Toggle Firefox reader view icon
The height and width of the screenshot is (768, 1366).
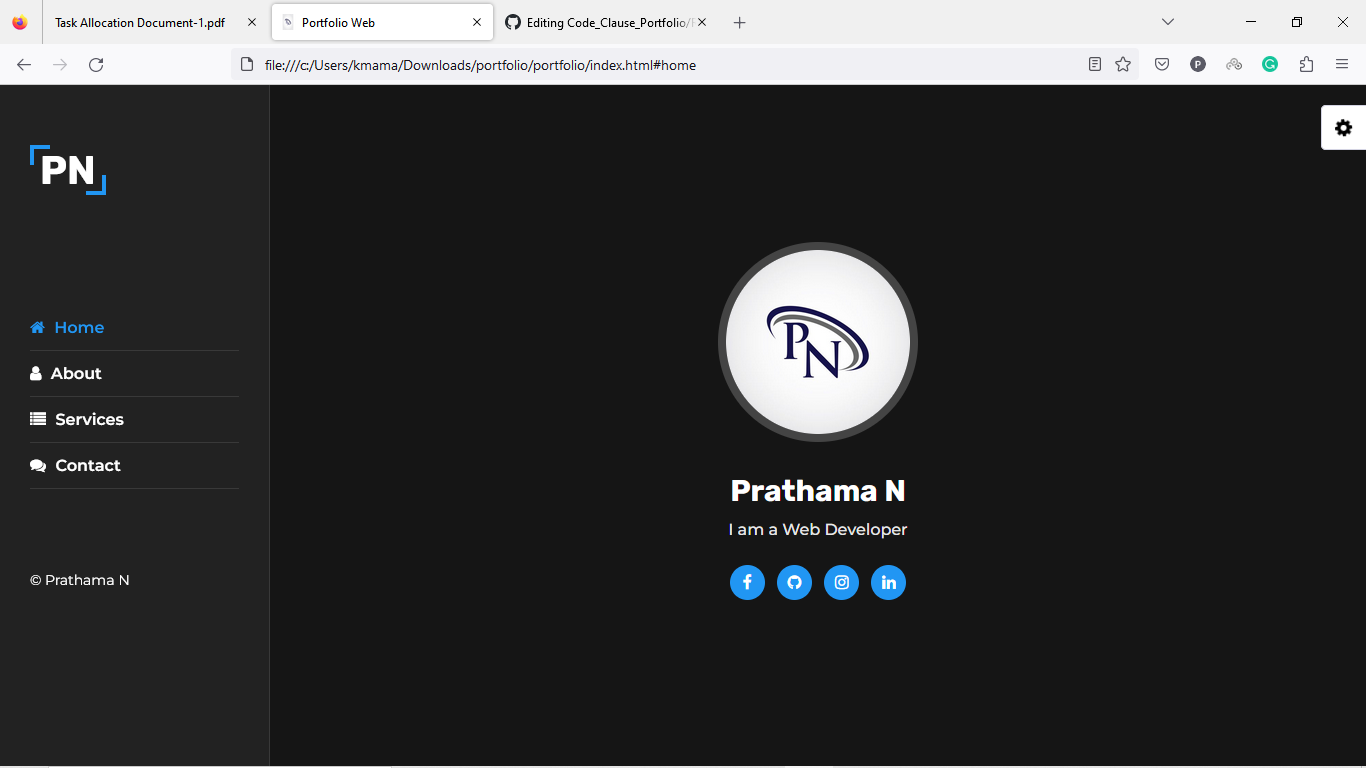pyautogui.click(x=1095, y=65)
